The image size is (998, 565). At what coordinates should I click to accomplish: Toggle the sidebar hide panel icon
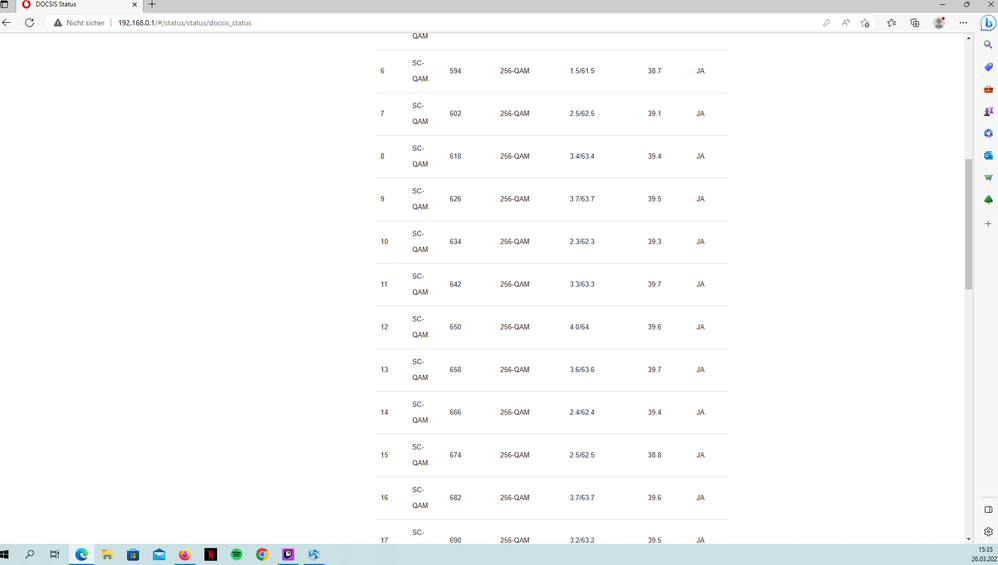point(988,510)
